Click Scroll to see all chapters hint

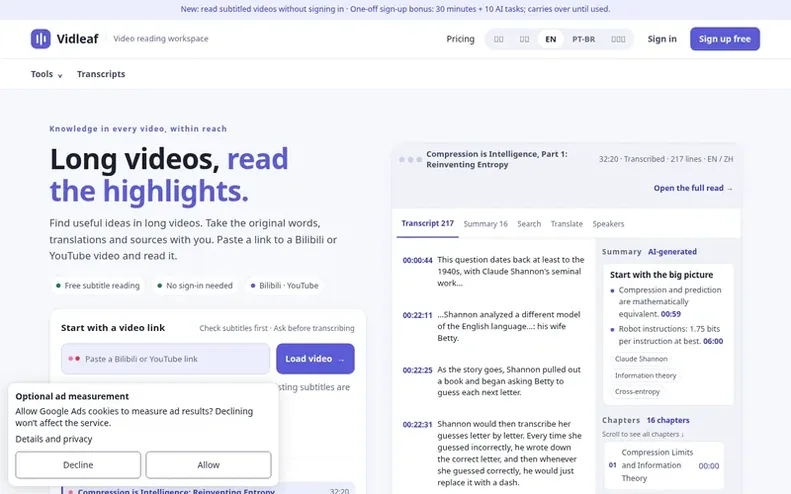click(x=643, y=434)
